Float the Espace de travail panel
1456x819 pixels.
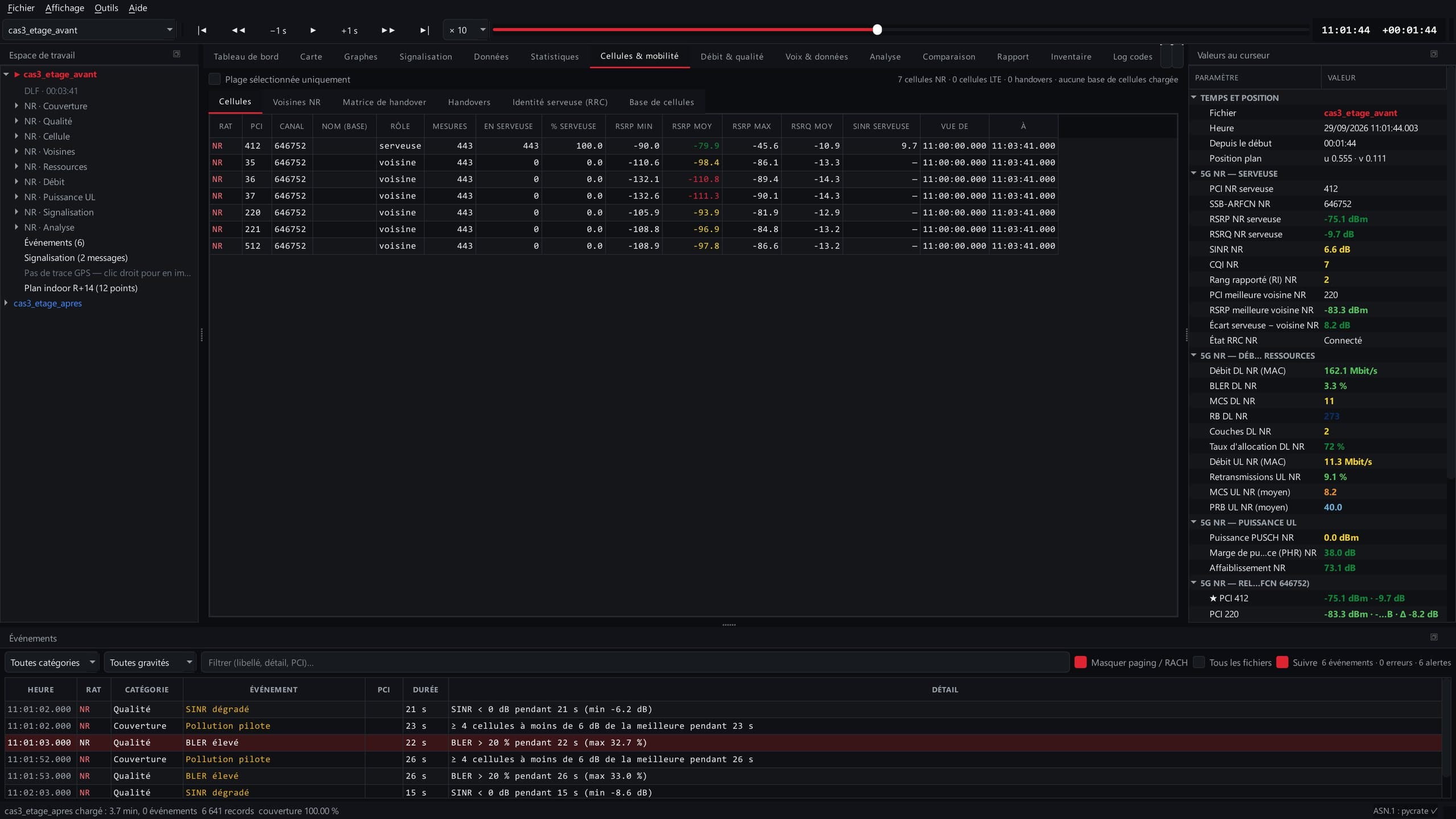pos(176,54)
